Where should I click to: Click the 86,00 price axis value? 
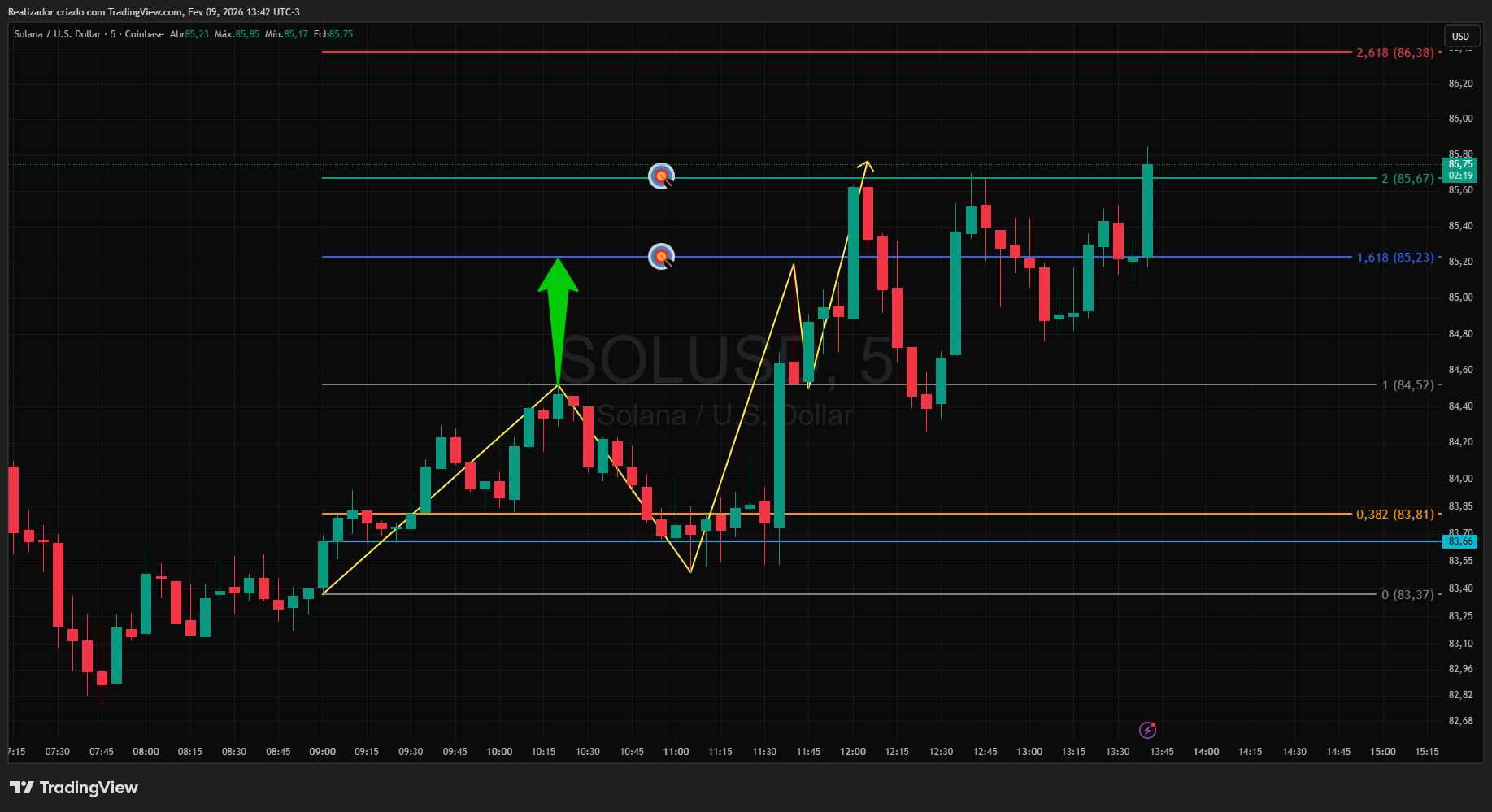tap(1461, 119)
